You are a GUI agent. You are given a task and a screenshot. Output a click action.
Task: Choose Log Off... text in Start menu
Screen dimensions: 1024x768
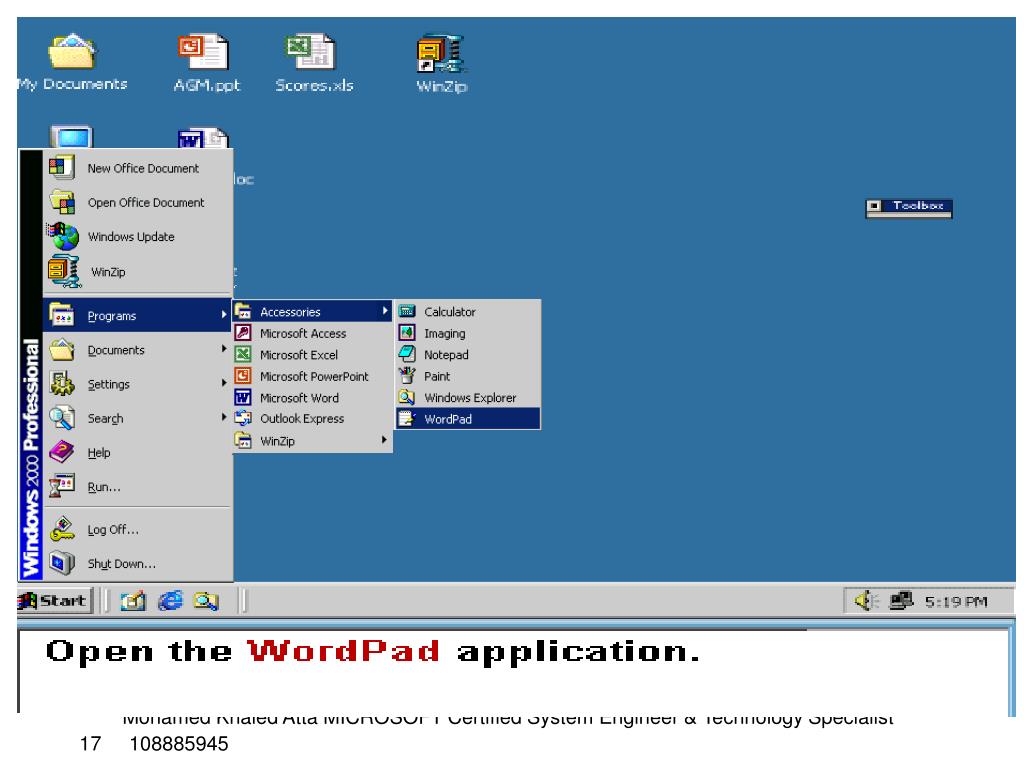[x=113, y=530]
